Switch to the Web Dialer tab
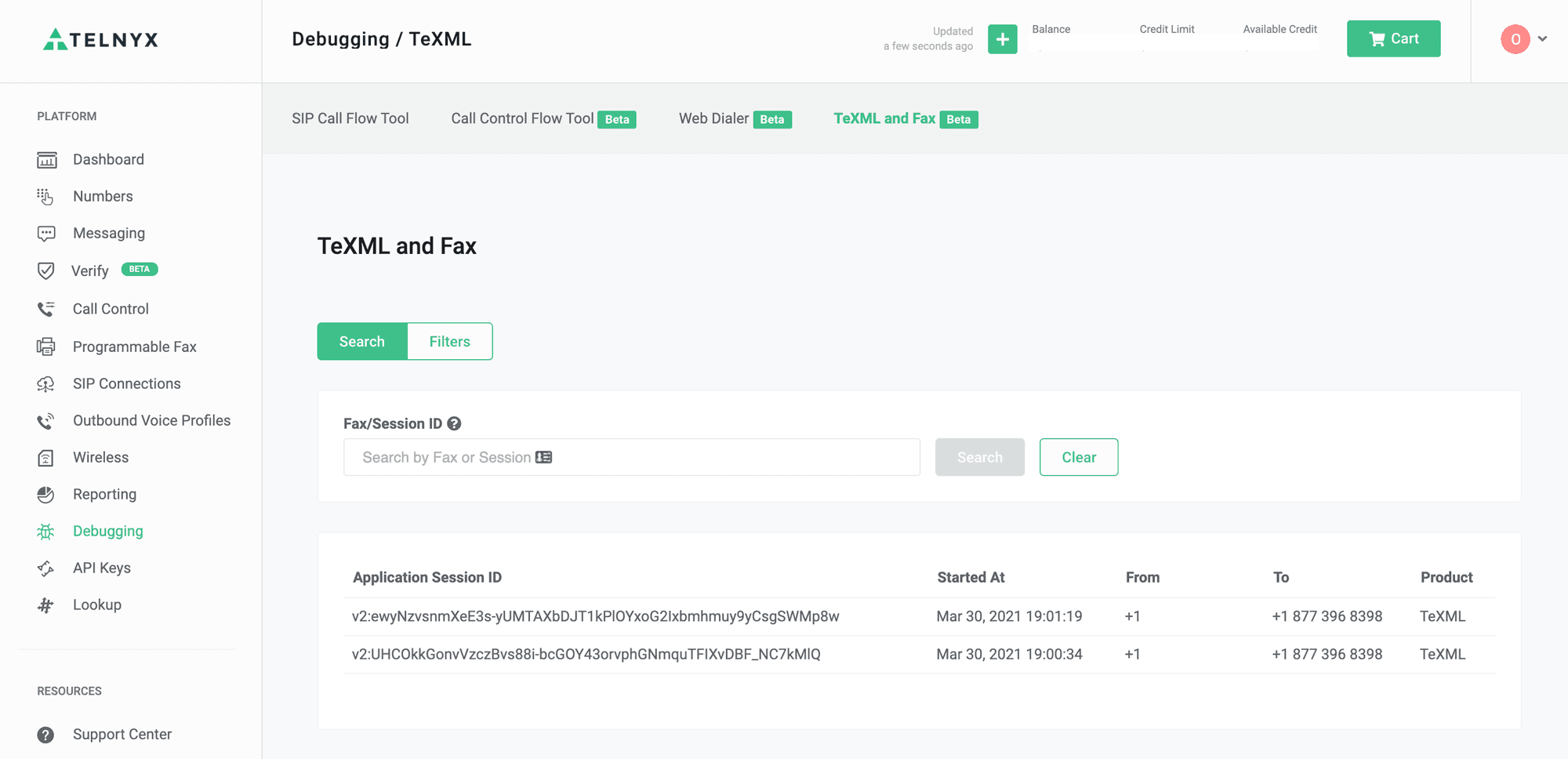 tap(735, 118)
